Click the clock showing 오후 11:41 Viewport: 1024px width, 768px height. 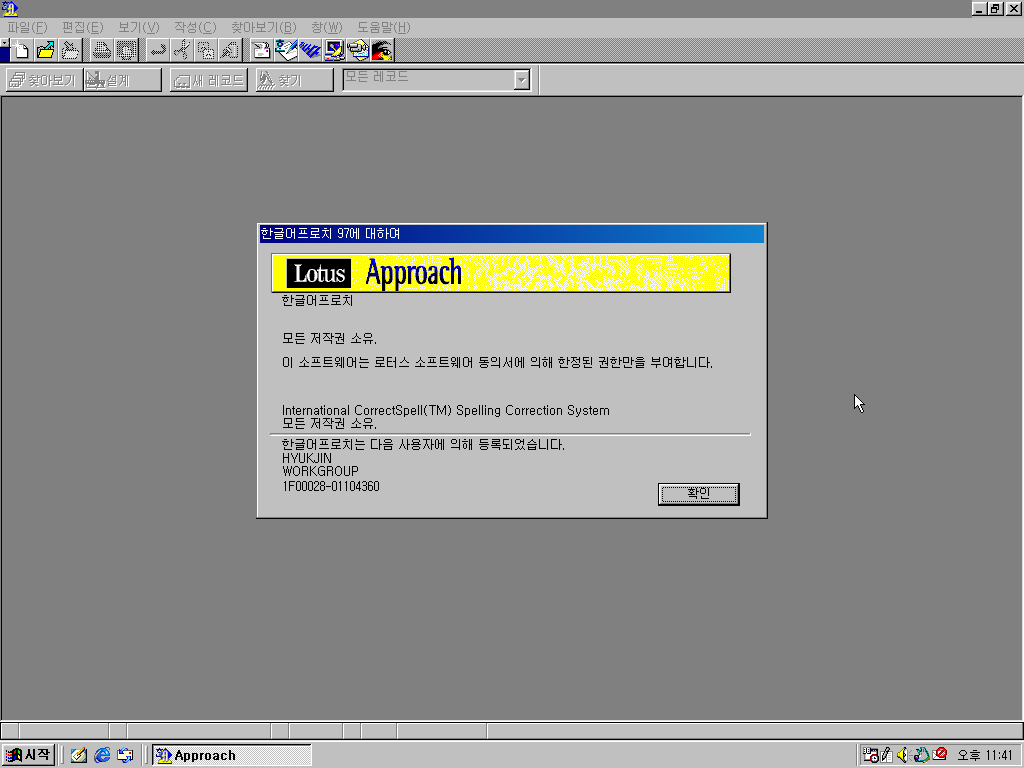[x=985, y=755]
